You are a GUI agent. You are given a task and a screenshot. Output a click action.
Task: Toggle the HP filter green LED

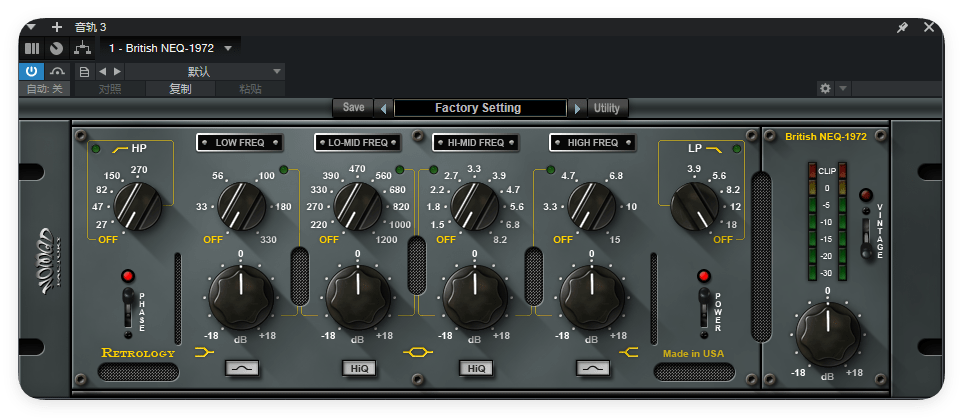coord(96,149)
